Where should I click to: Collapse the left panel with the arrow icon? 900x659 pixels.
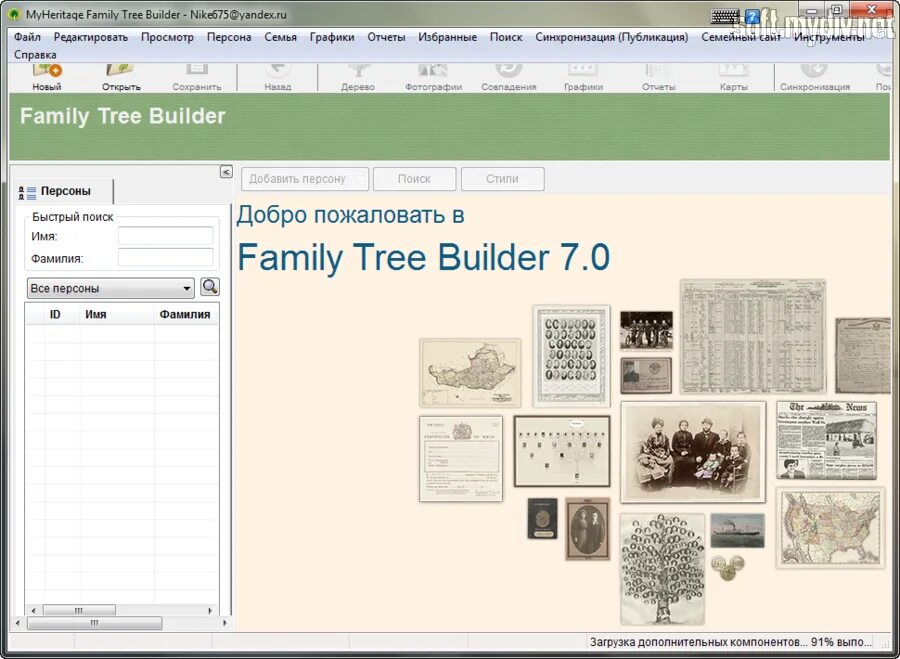[226, 172]
